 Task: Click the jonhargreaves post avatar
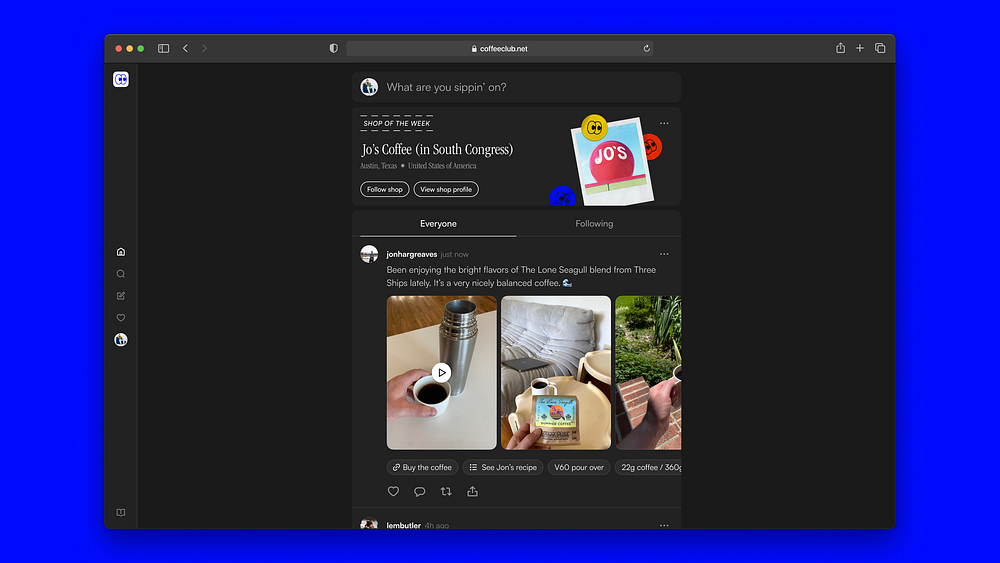[x=369, y=254]
